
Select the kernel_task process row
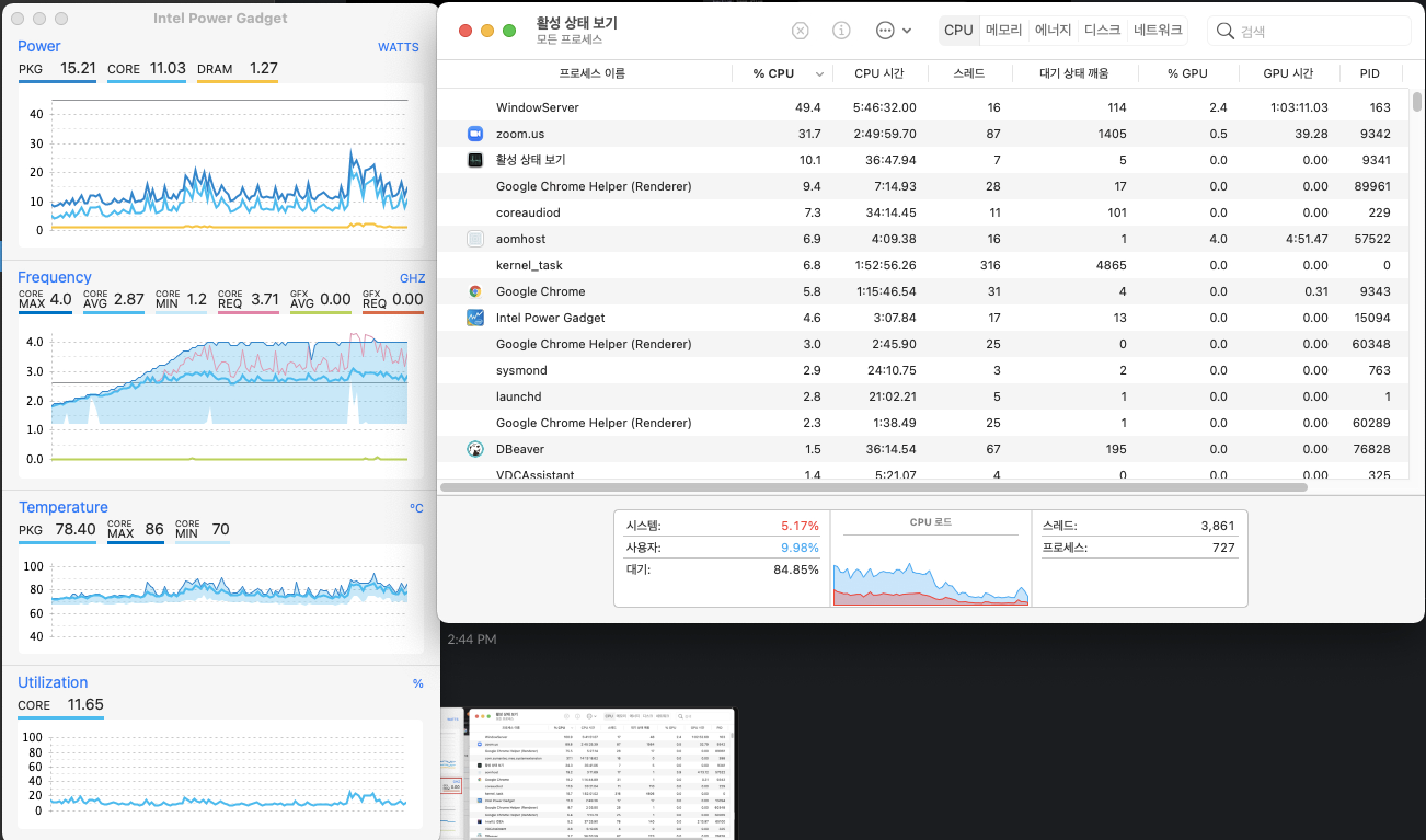[923, 266]
